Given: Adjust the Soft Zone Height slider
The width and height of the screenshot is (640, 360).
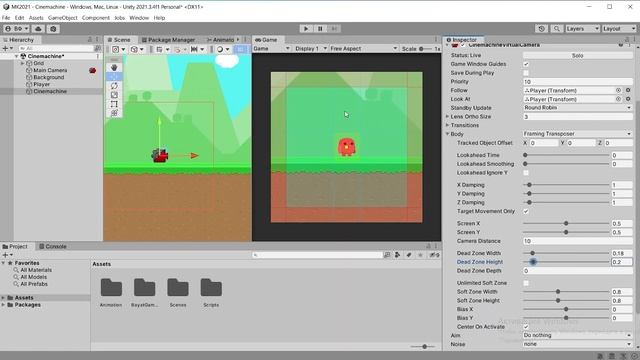Looking at the screenshot, I should (566, 300).
